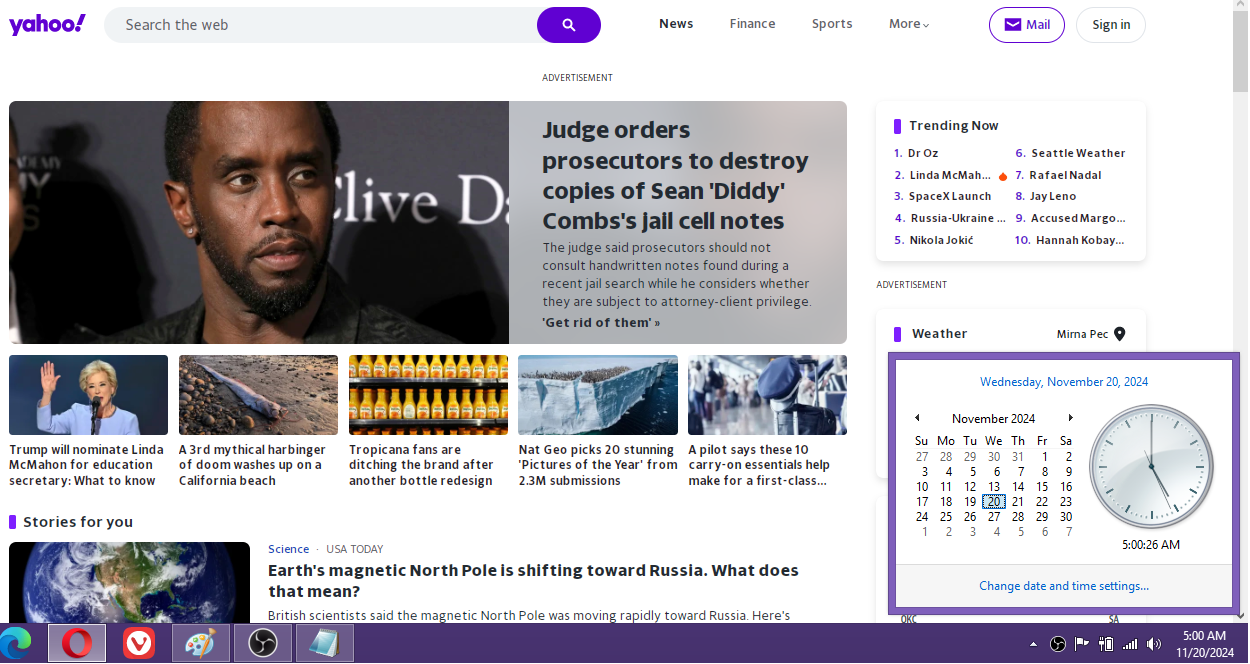The width and height of the screenshot is (1250, 664).
Task: Select trending topic Nikola Jokić
Action: click(x=941, y=240)
